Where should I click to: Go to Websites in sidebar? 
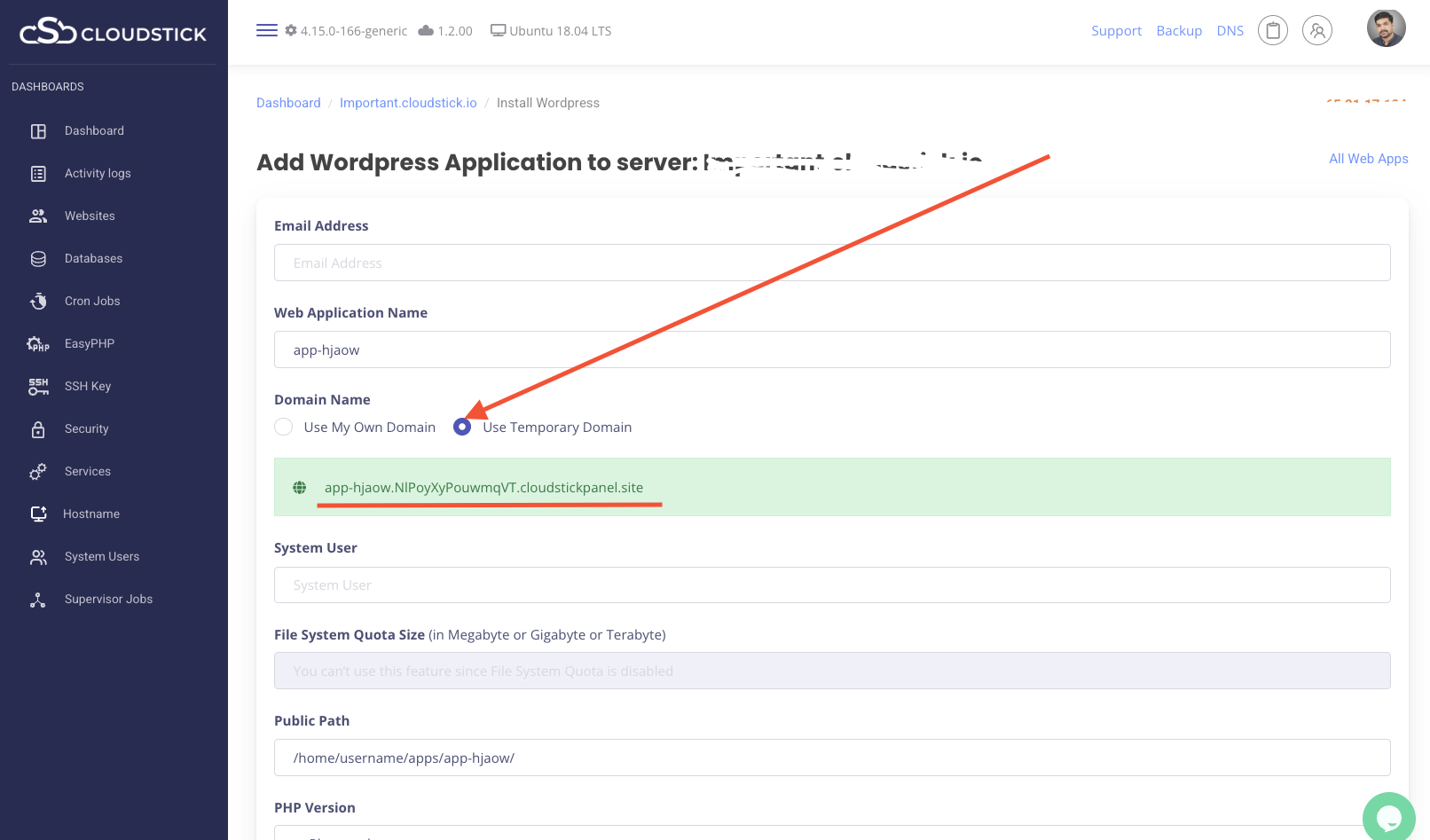90,216
